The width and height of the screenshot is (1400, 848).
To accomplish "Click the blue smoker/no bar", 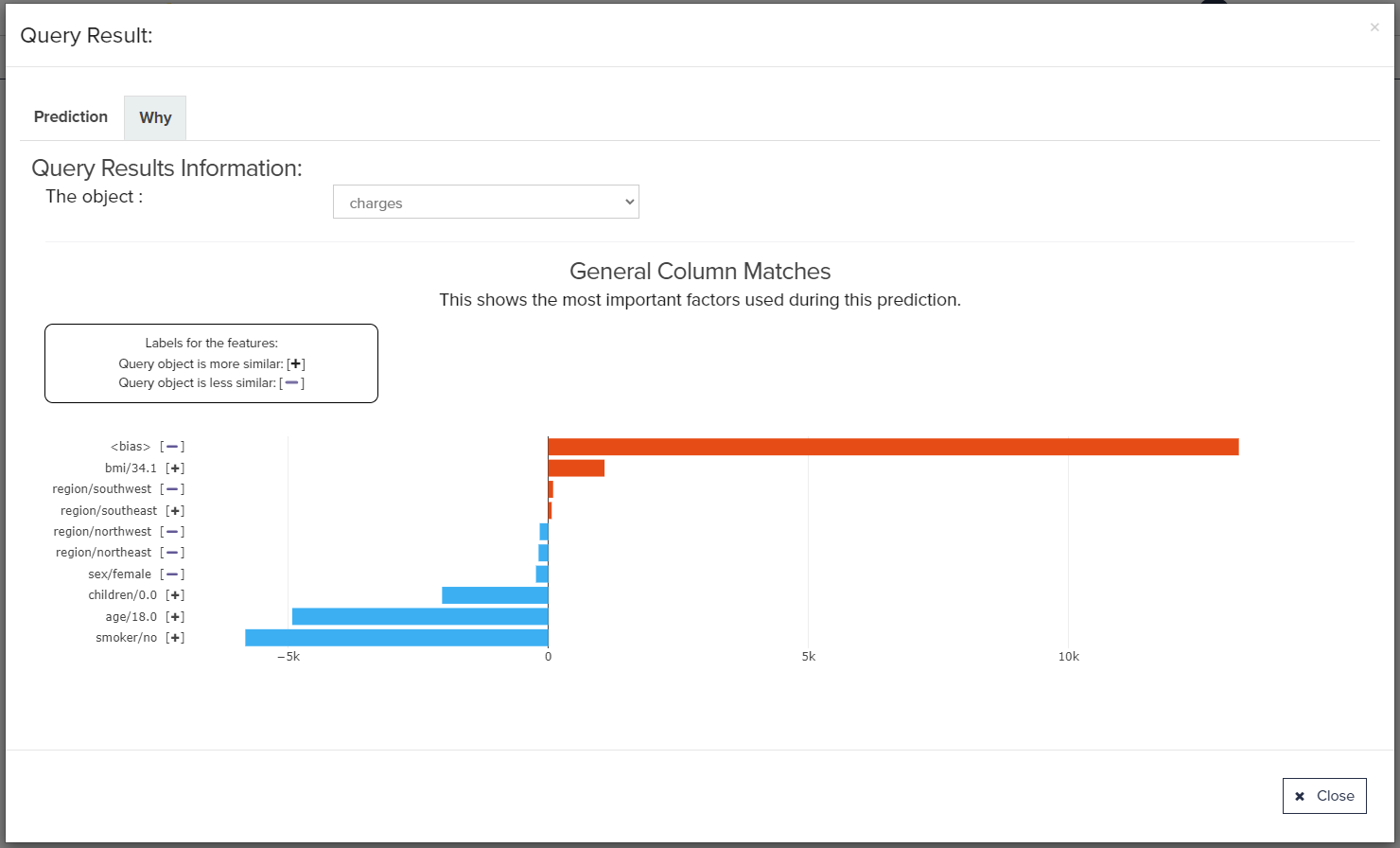I will click(396, 638).
